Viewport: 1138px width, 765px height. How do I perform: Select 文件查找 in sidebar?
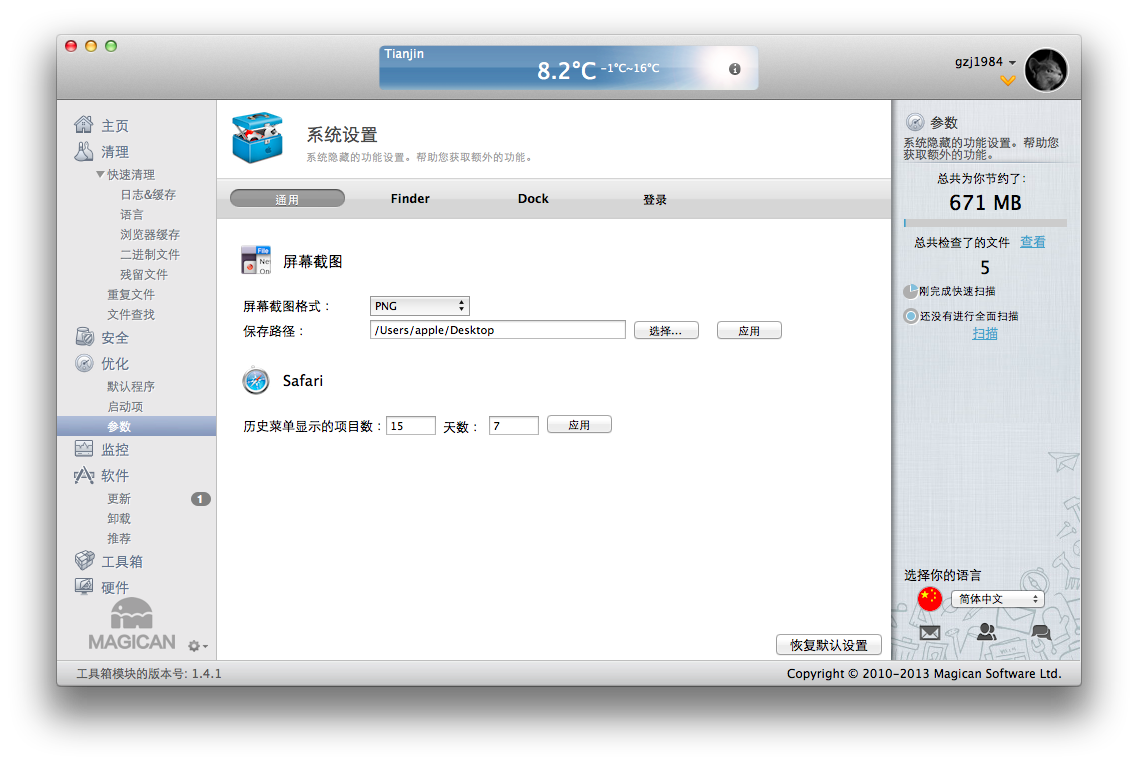tap(131, 314)
